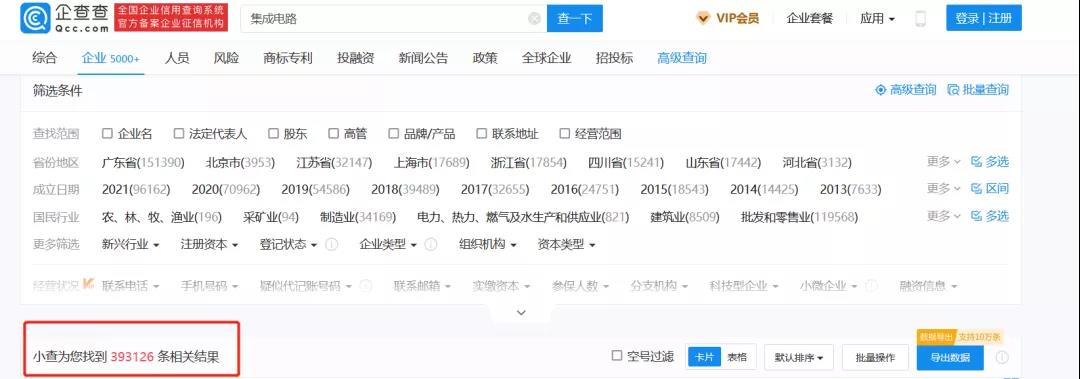Switch to the 招投标 tab

pos(614,58)
